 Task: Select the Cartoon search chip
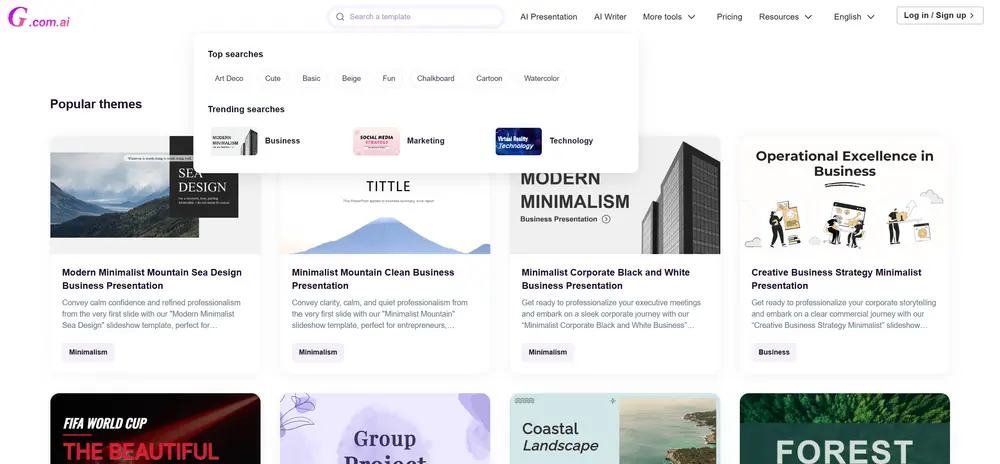coord(489,78)
